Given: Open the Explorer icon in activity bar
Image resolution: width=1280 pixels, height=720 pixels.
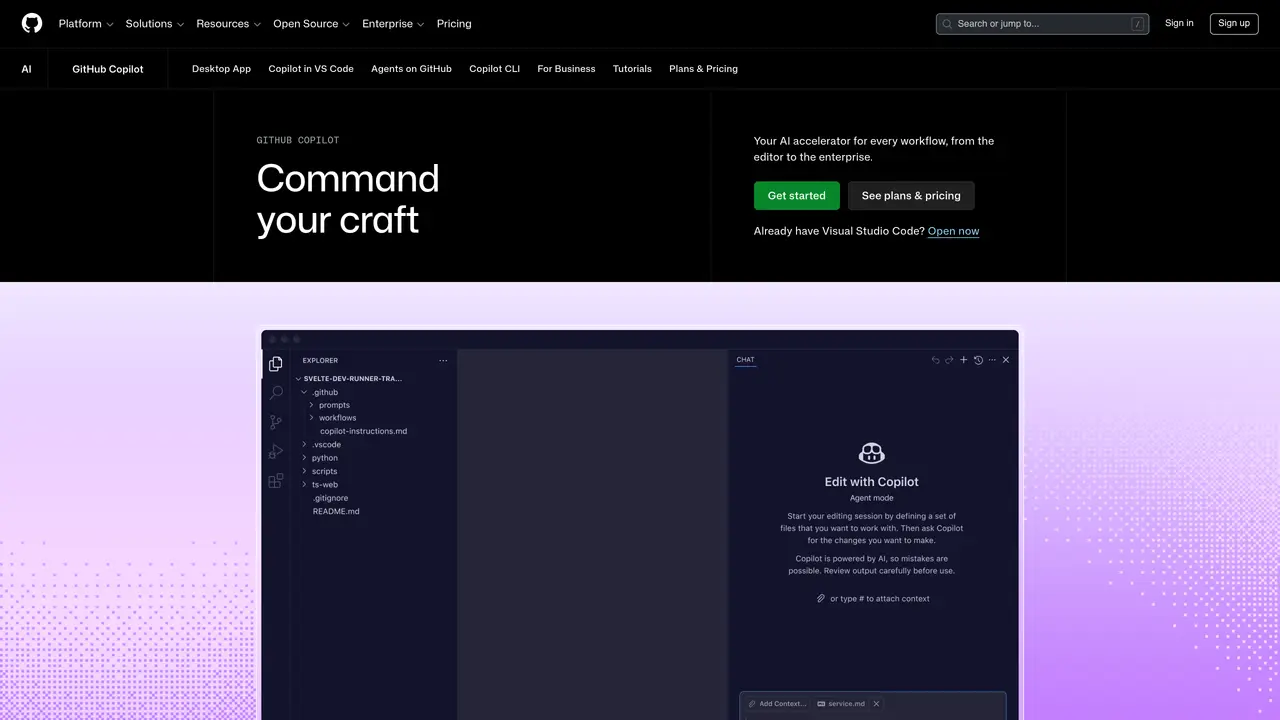Looking at the screenshot, I should pyautogui.click(x=276, y=364).
